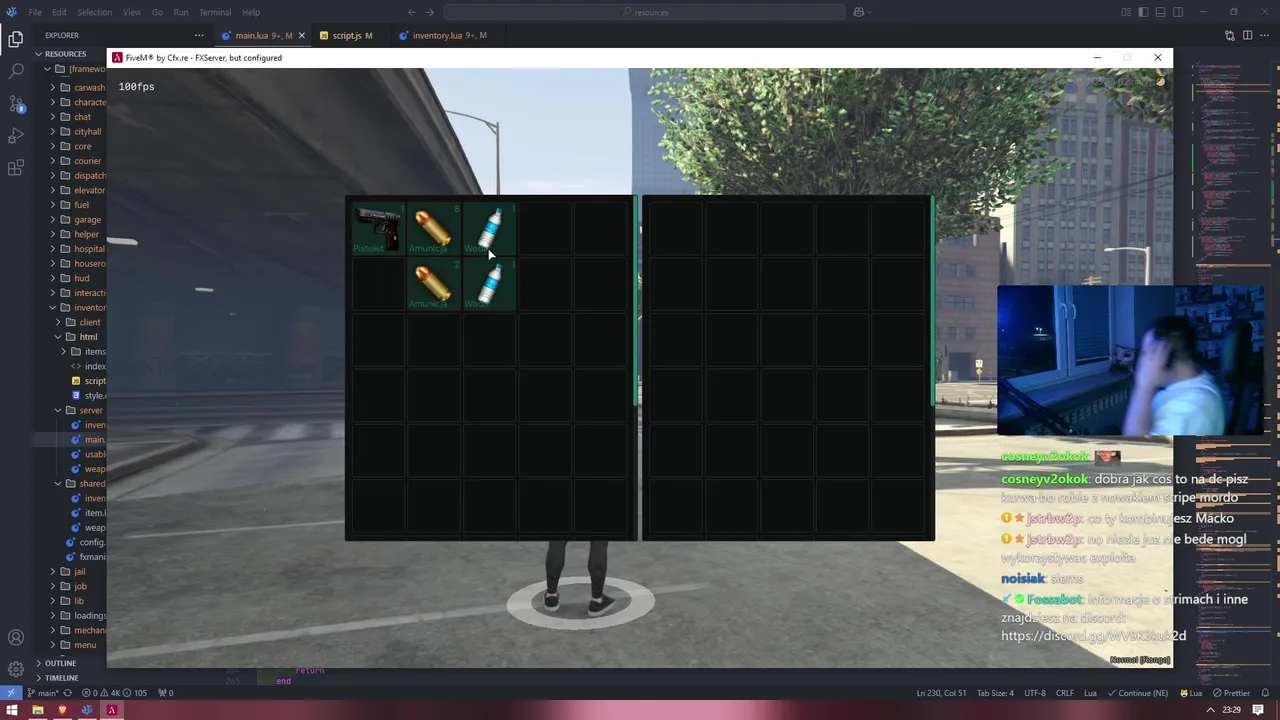Viewport: 1280px width, 720px height.
Task: Click the streamer webcam overlay
Action: click(x=1130, y=361)
